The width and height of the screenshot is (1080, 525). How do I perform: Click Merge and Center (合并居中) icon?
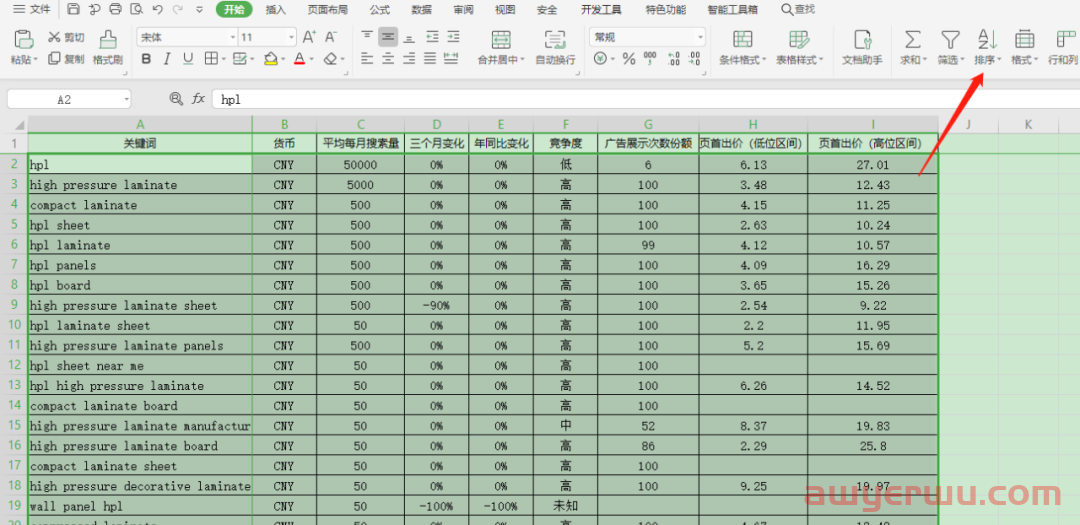501,39
